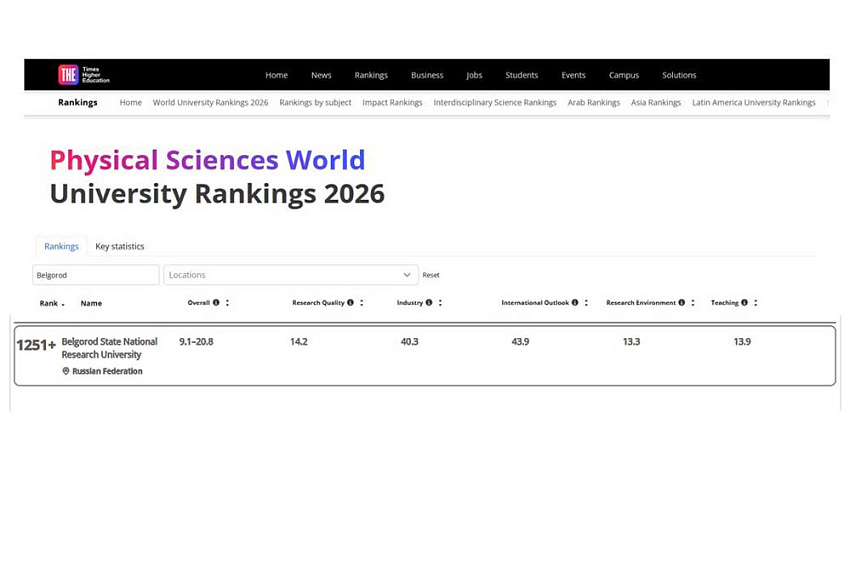
Task: Expand the Rankings menu in top navigation
Action: [371, 75]
